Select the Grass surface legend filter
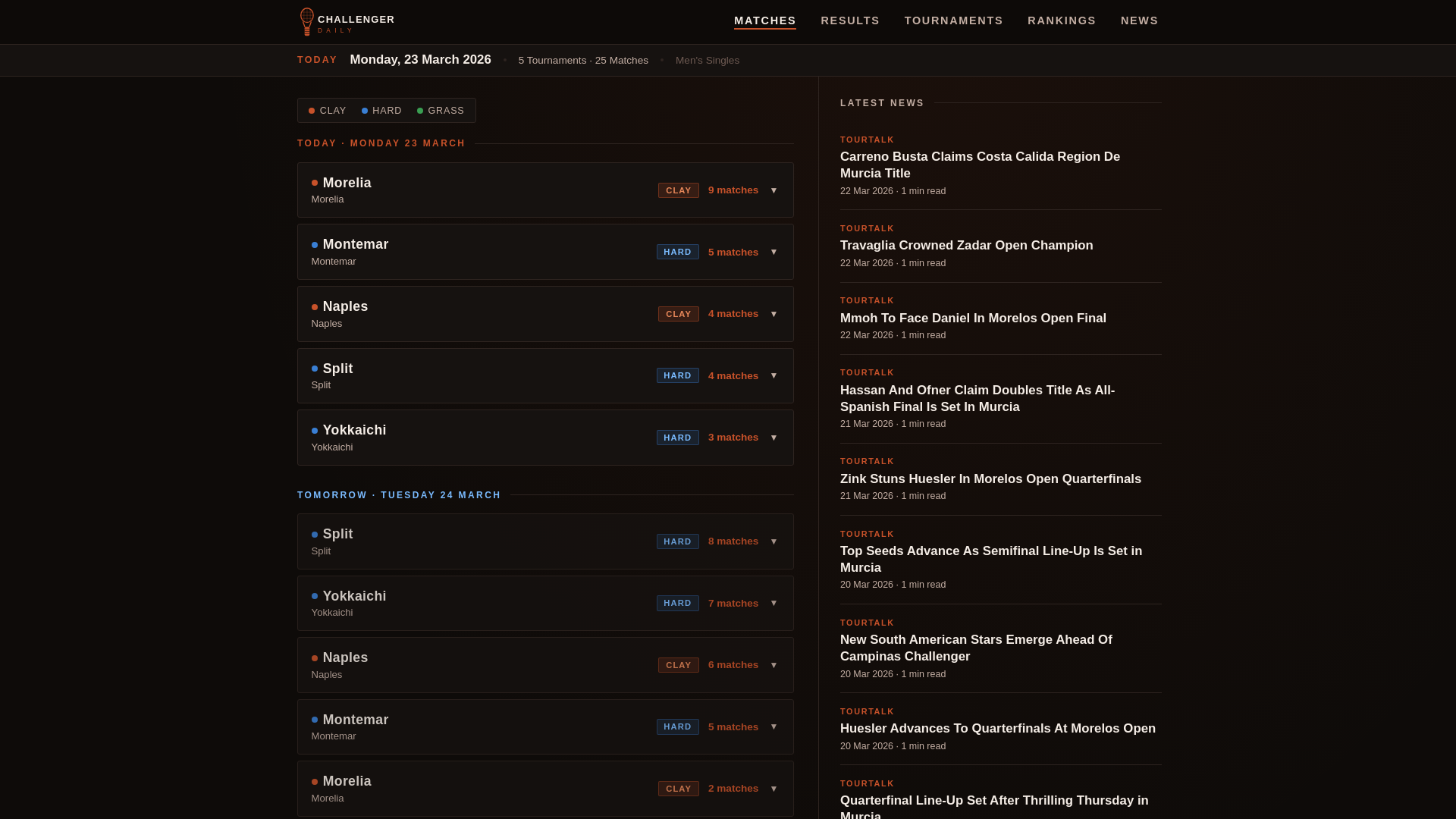Screen dimensions: 1456x819 (x=441, y=111)
